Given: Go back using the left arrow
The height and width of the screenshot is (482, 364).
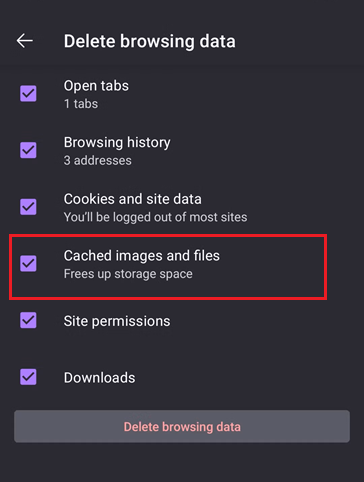Looking at the screenshot, I should click(x=25, y=41).
